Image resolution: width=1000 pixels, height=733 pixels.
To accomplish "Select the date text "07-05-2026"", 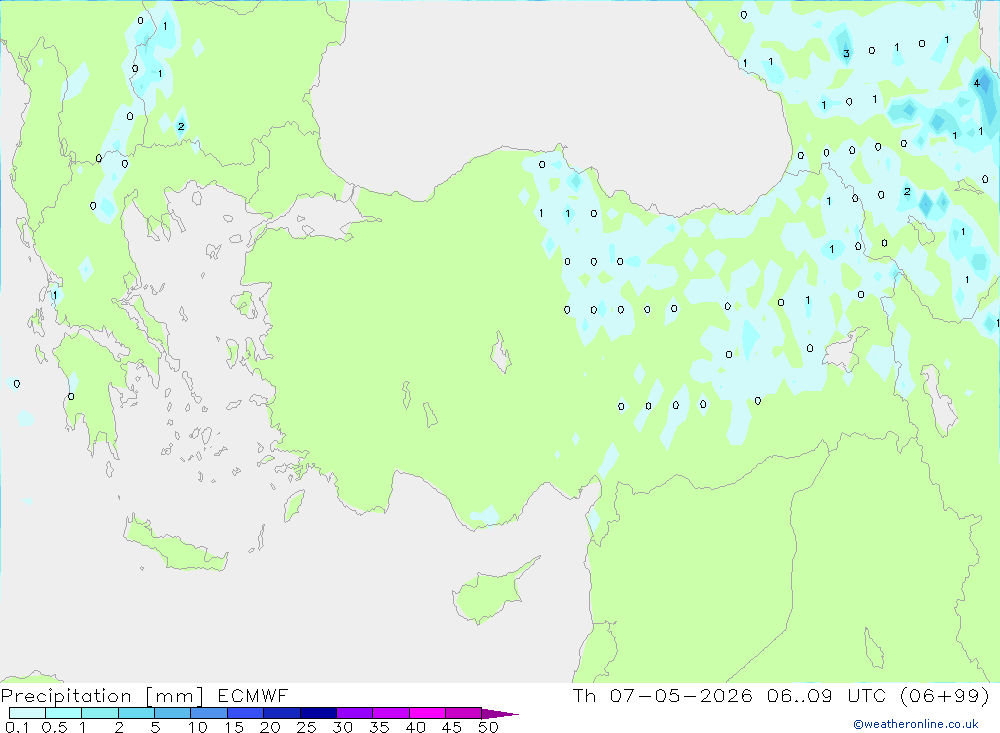I will pos(680,696).
